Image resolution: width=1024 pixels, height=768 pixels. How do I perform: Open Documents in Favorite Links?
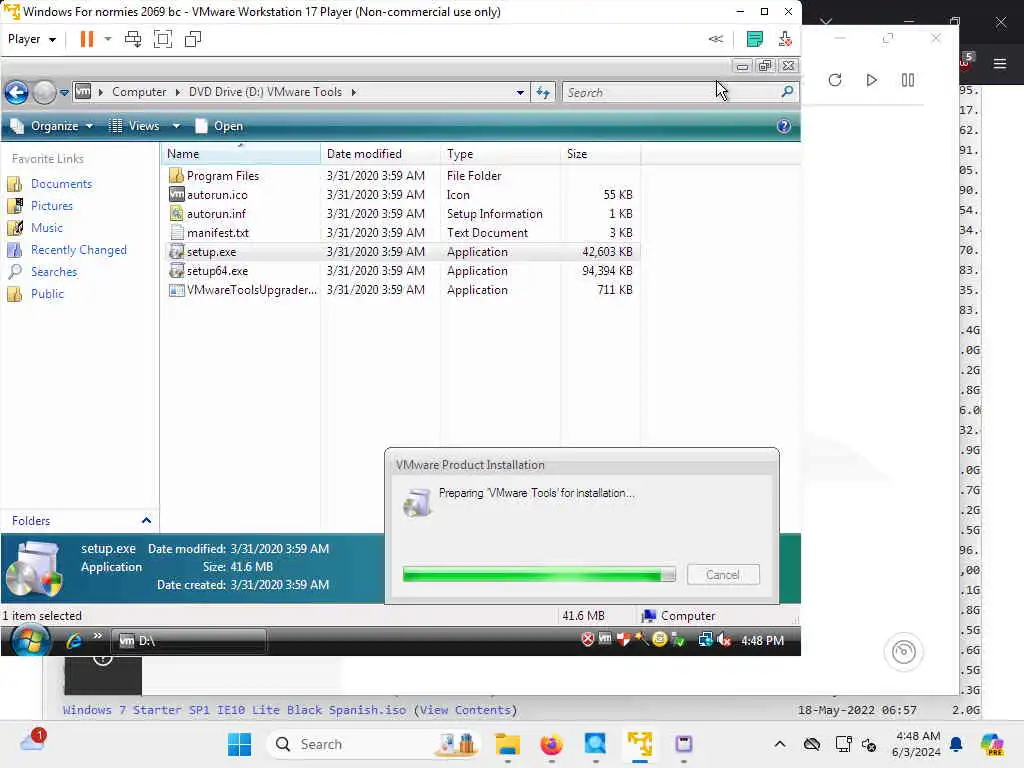tap(61, 184)
